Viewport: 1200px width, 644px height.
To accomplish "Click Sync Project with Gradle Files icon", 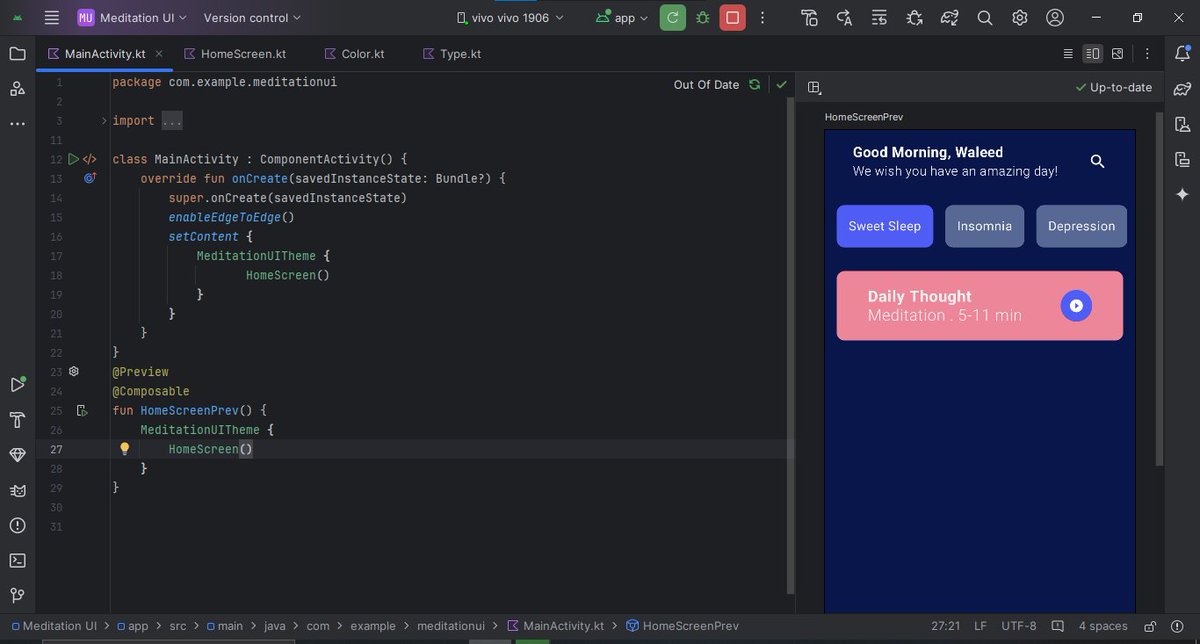I will click(x=949, y=18).
